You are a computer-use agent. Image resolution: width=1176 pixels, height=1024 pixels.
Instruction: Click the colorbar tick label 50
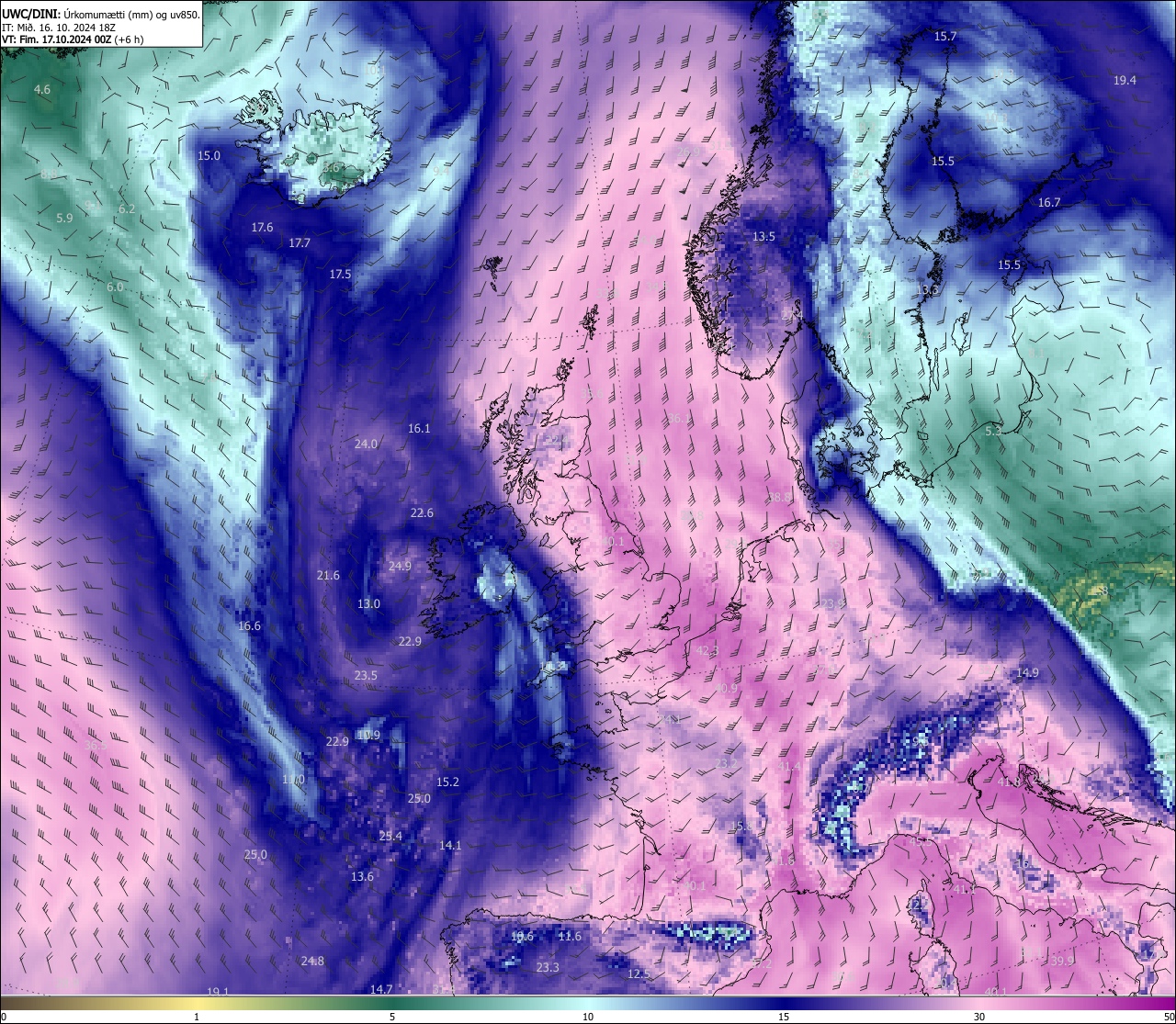click(x=1169, y=1017)
